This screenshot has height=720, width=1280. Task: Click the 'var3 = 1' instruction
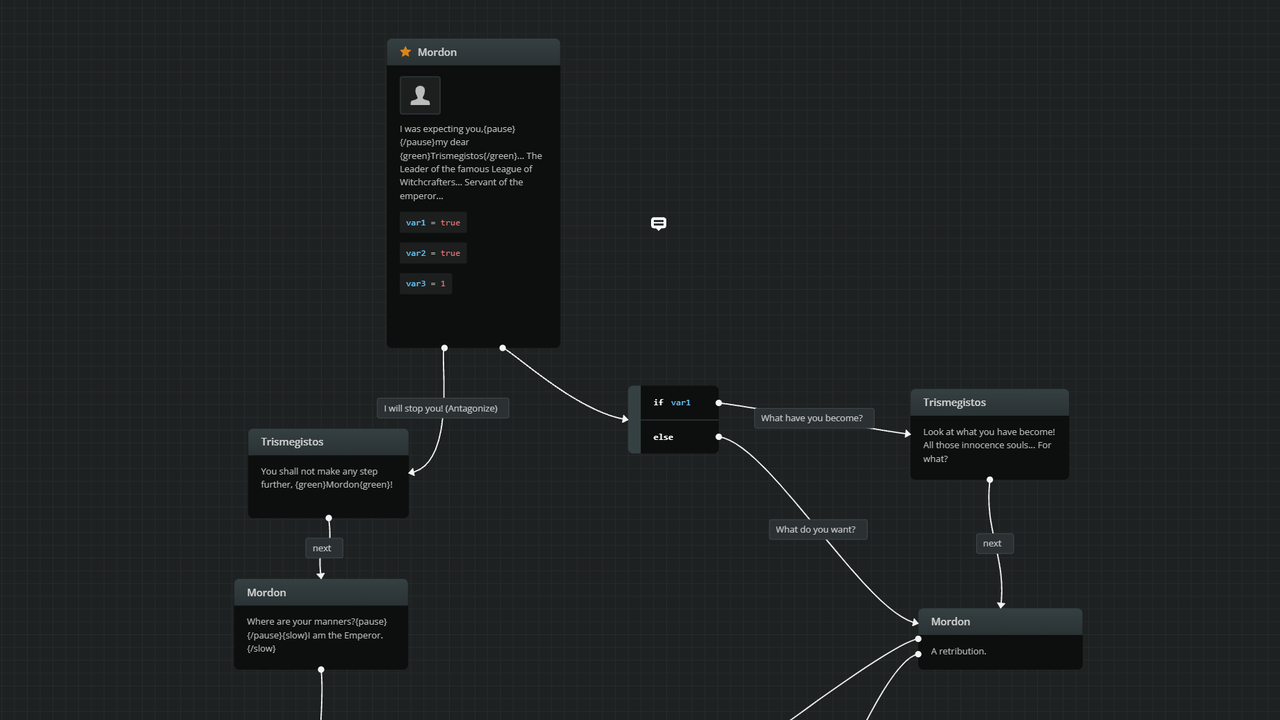[x=426, y=284]
